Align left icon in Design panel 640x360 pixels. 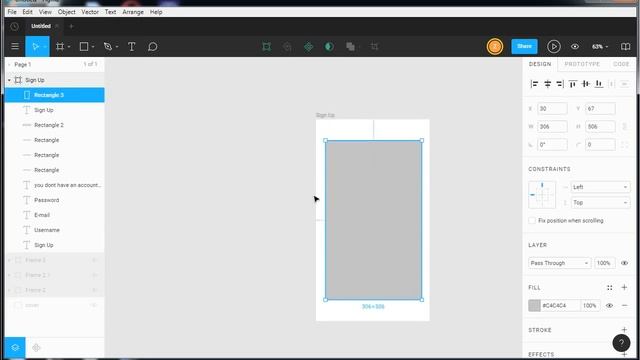534,84
